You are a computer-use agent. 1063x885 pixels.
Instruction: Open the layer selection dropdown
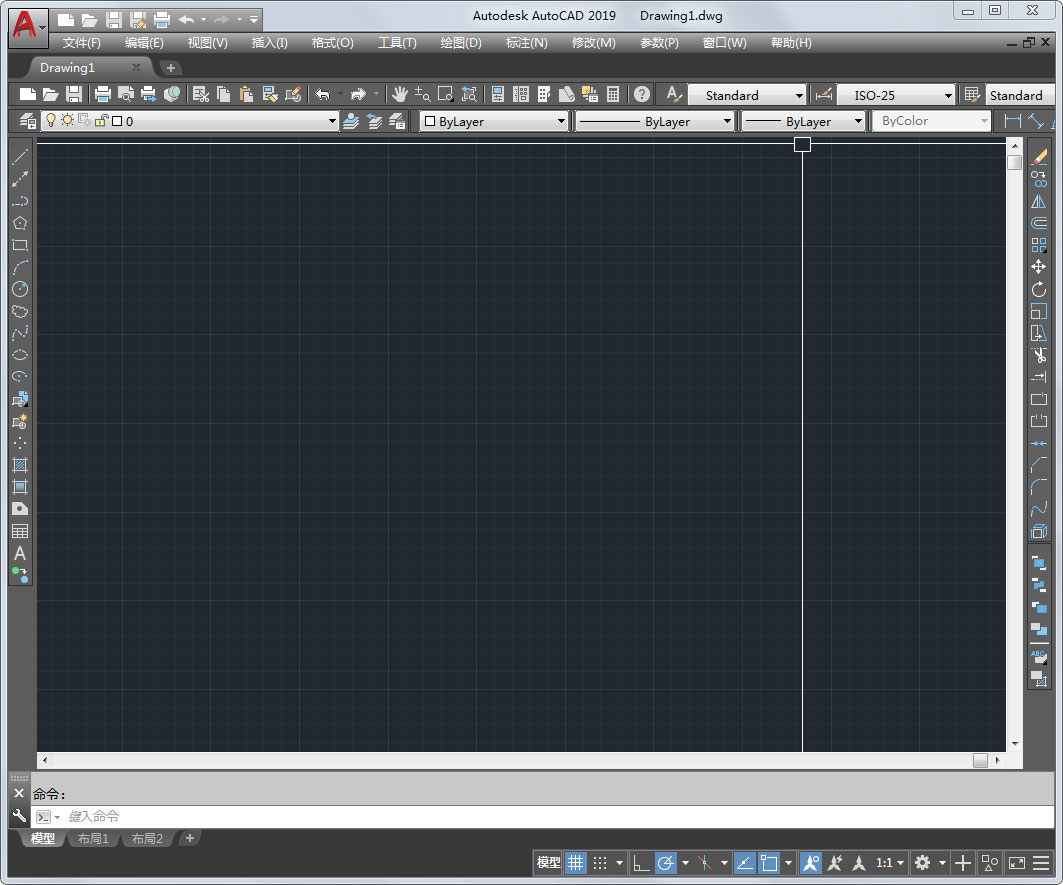coord(330,120)
